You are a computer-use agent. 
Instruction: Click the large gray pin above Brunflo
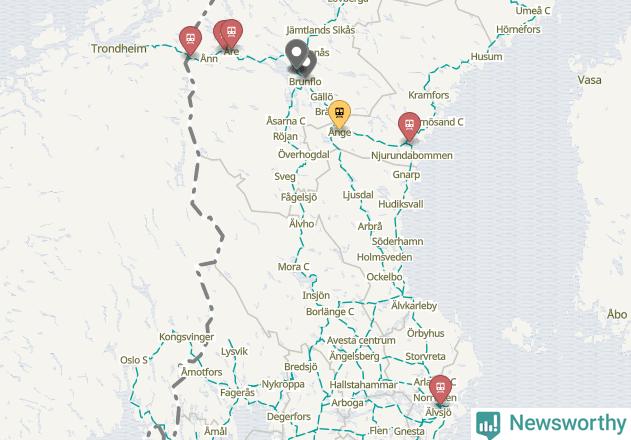tap(297, 54)
